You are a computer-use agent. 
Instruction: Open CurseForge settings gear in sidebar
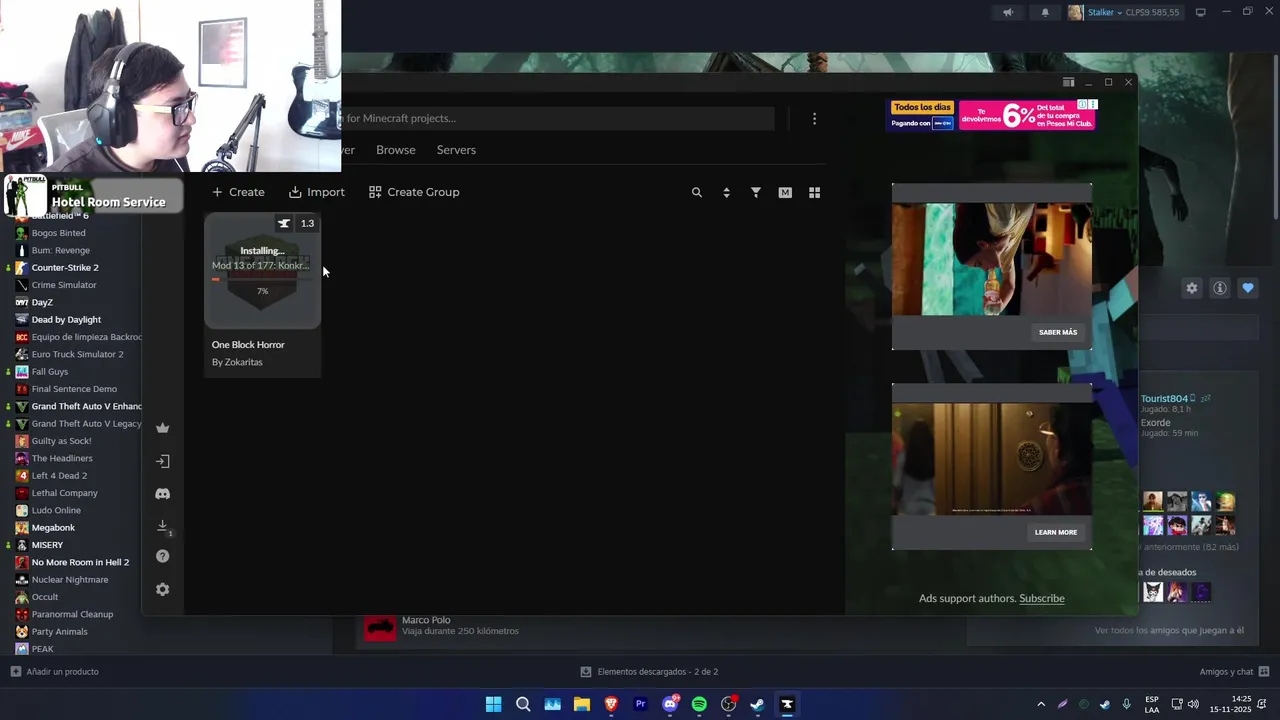[x=163, y=589]
